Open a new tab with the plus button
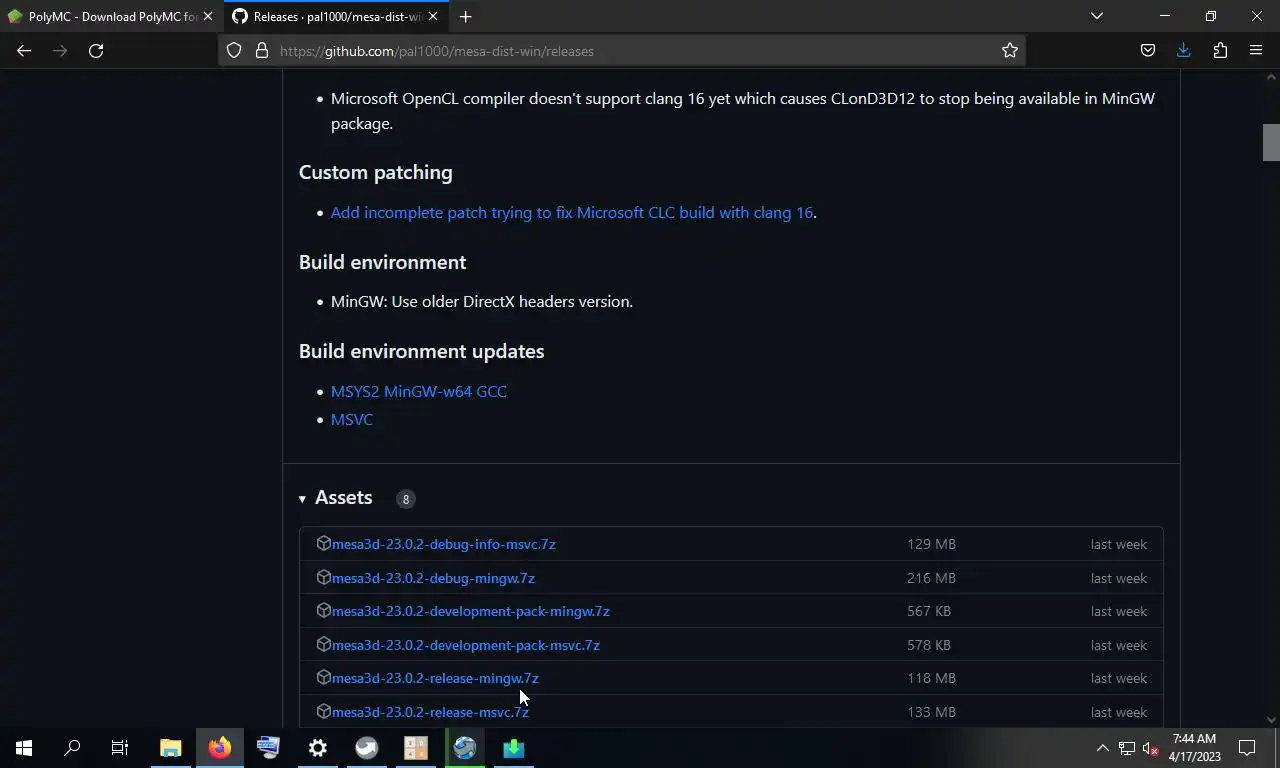The width and height of the screenshot is (1280, 768). click(465, 16)
